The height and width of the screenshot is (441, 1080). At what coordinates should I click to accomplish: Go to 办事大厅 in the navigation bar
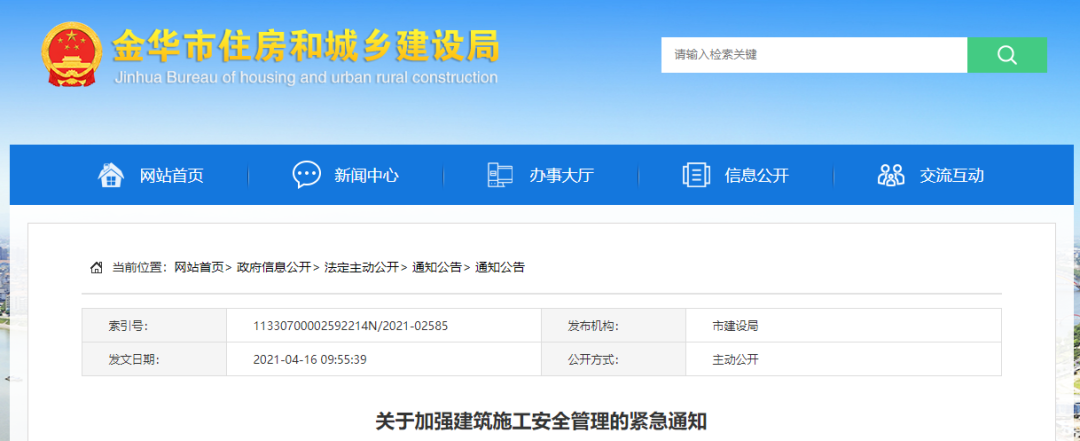pos(561,175)
